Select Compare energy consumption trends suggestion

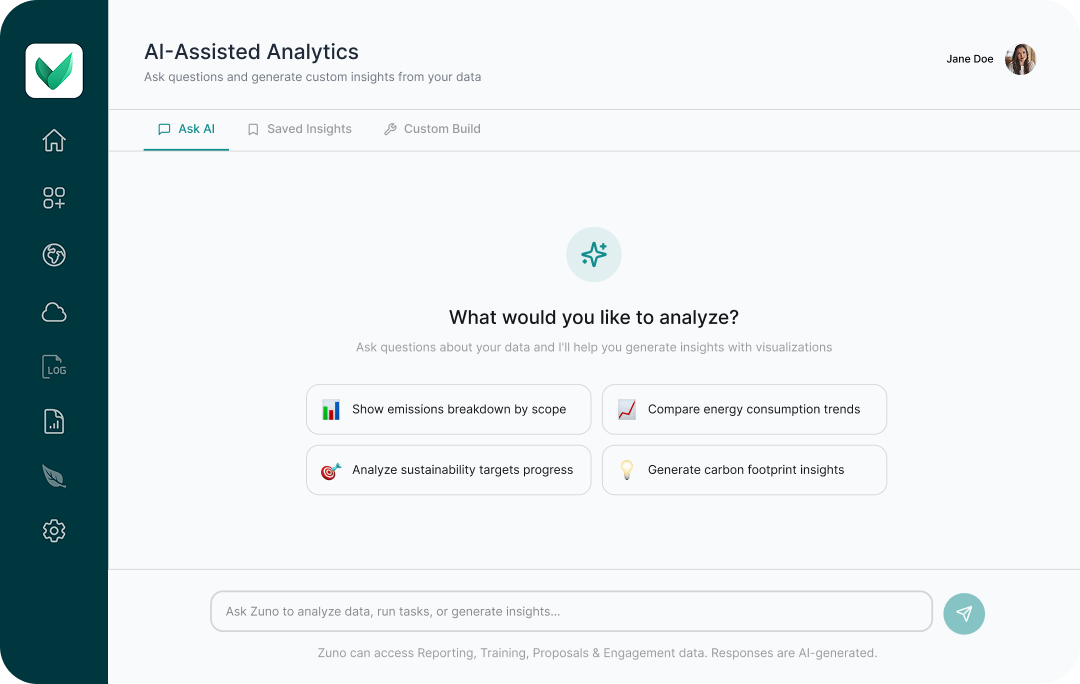click(x=744, y=409)
